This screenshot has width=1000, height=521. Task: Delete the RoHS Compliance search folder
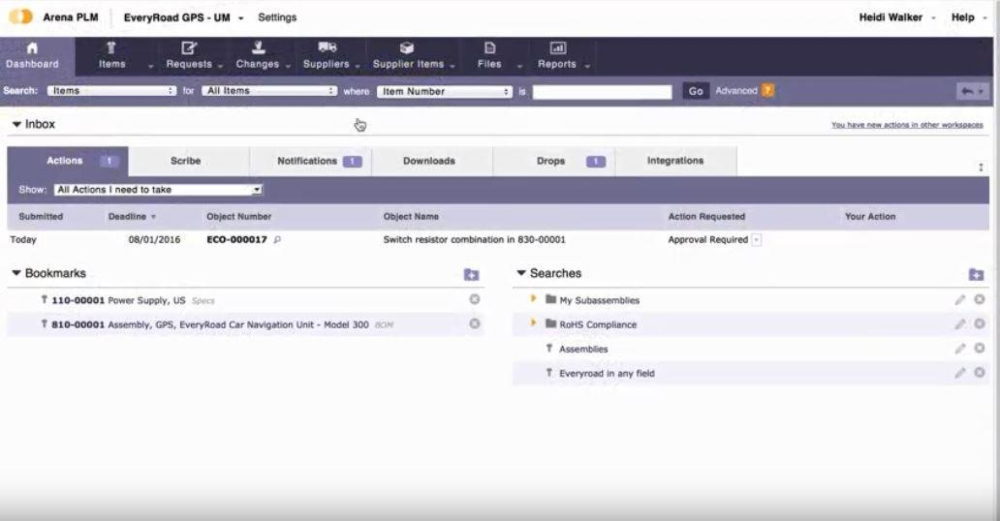pyautogui.click(x=980, y=323)
